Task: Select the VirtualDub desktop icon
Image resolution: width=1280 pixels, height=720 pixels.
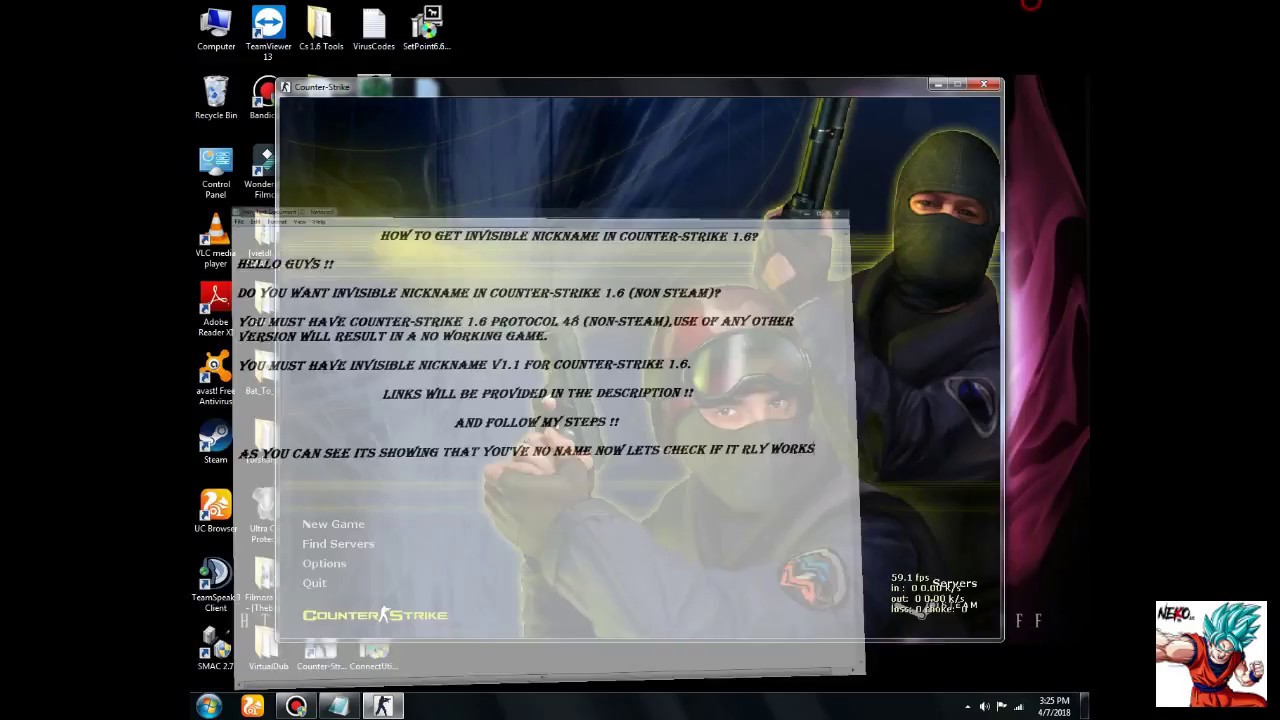Action: 268,648
